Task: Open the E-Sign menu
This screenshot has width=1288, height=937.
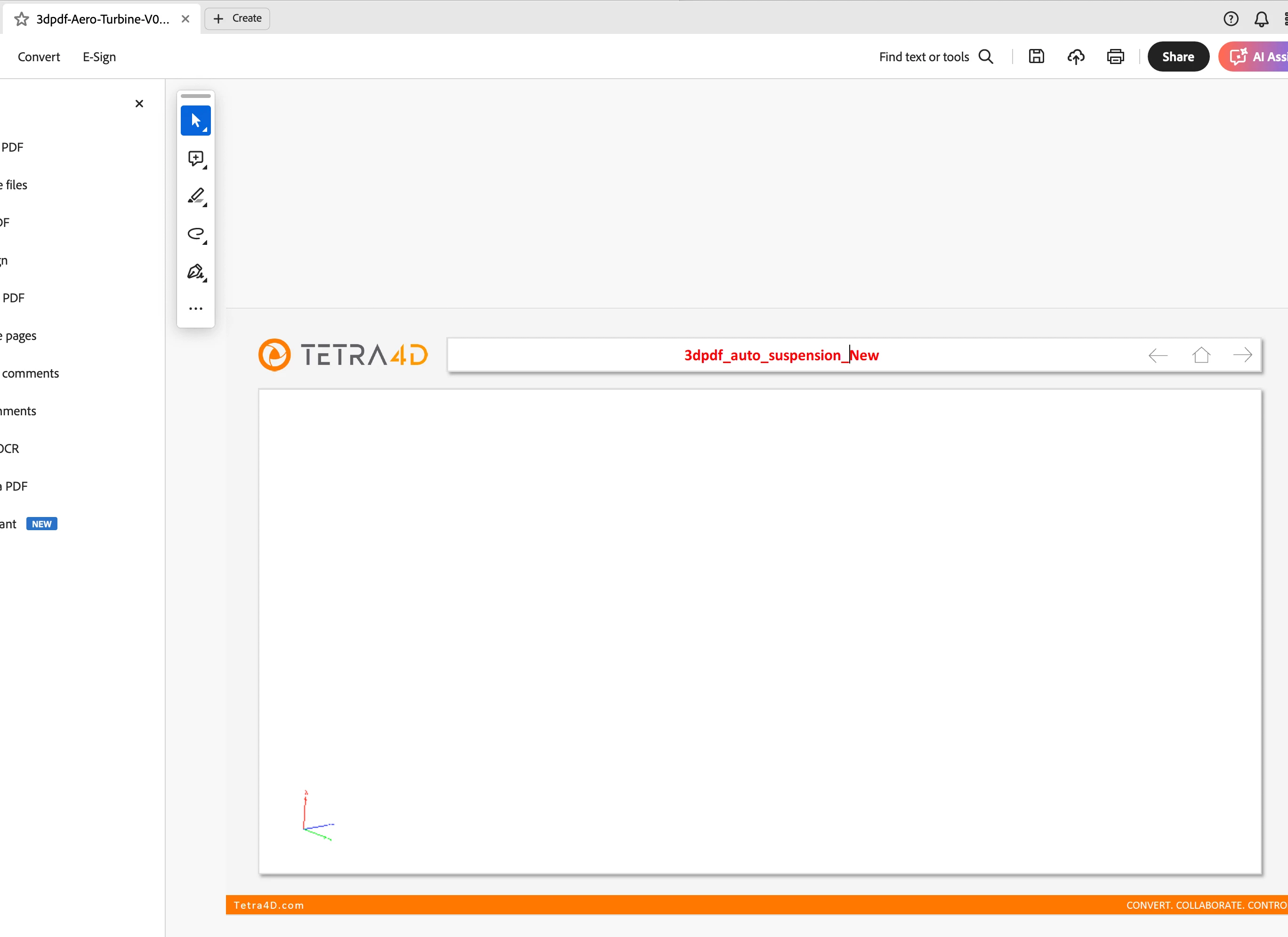Action: point(99,56)
